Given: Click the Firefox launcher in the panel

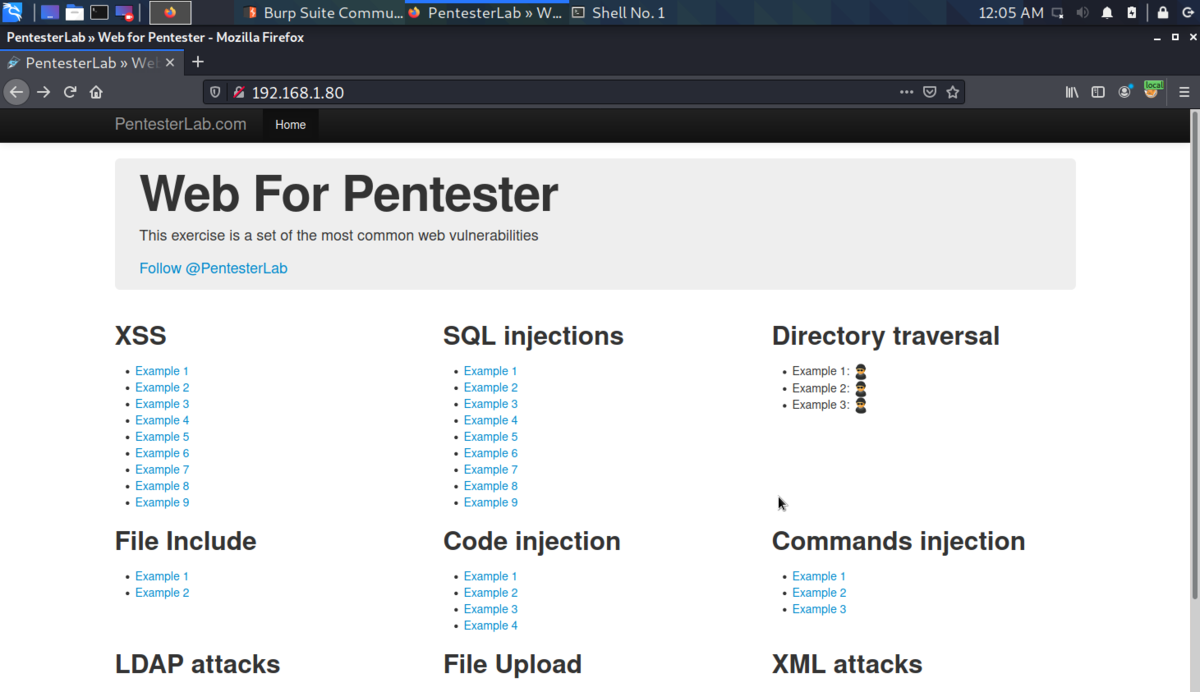Looking at the screenshot, I should 170,13.
